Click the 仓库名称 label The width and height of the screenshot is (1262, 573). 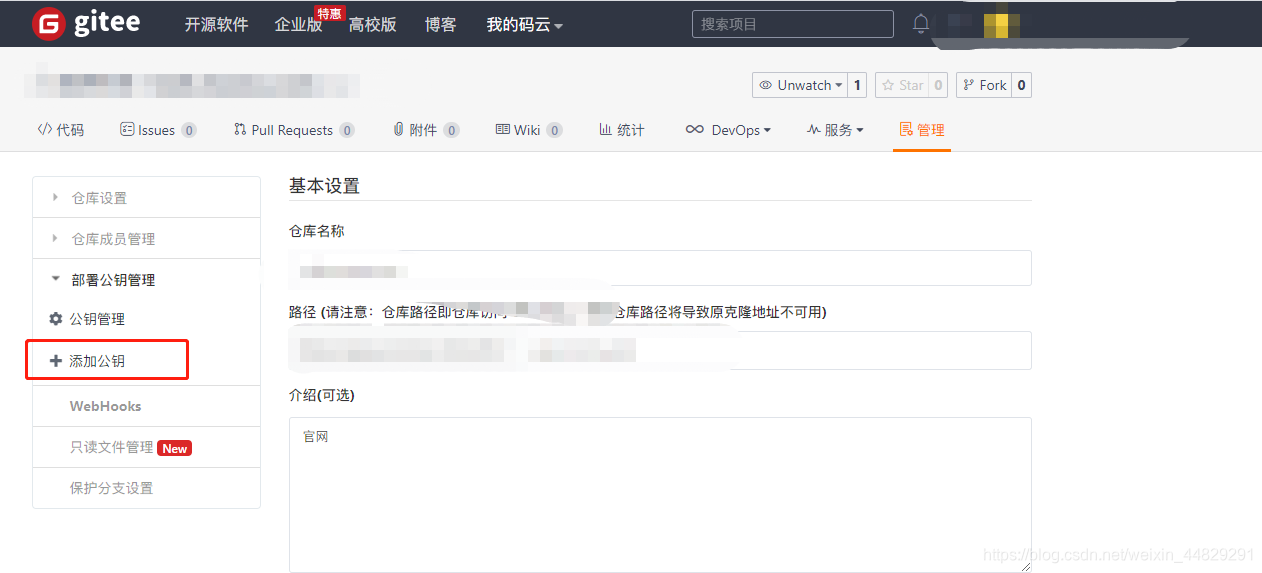click(x=317, y=231)
